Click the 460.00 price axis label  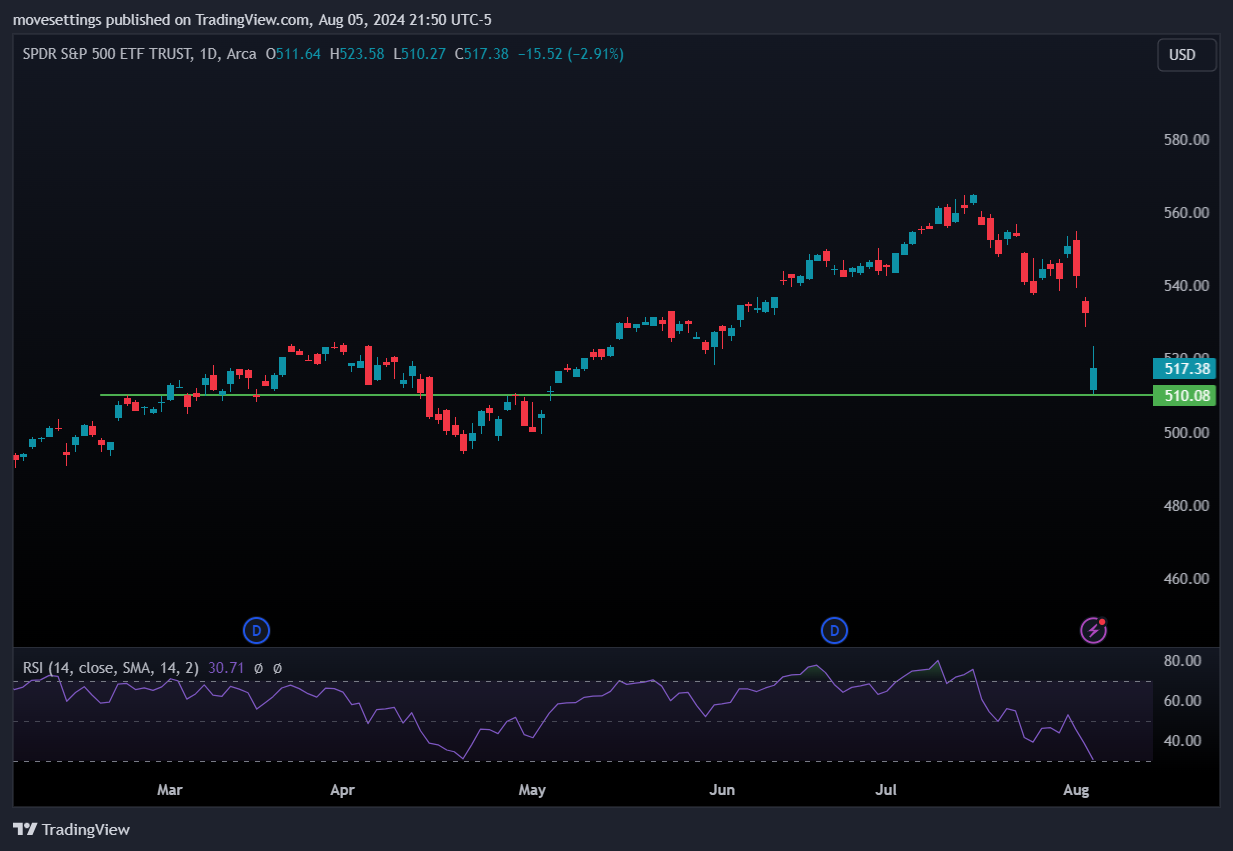click(x=1188, y=579)
